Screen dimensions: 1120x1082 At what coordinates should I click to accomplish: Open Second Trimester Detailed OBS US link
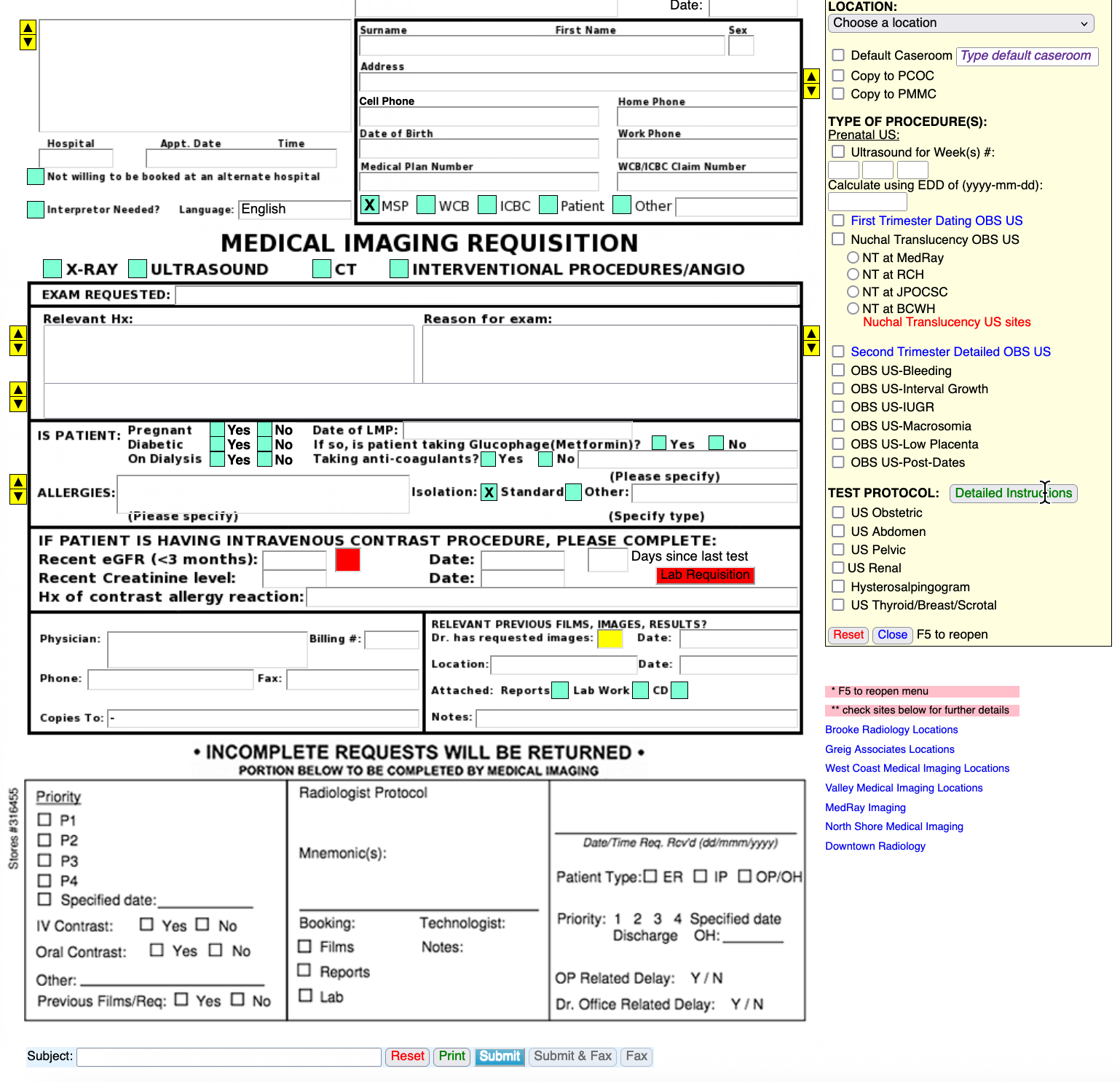950,352
